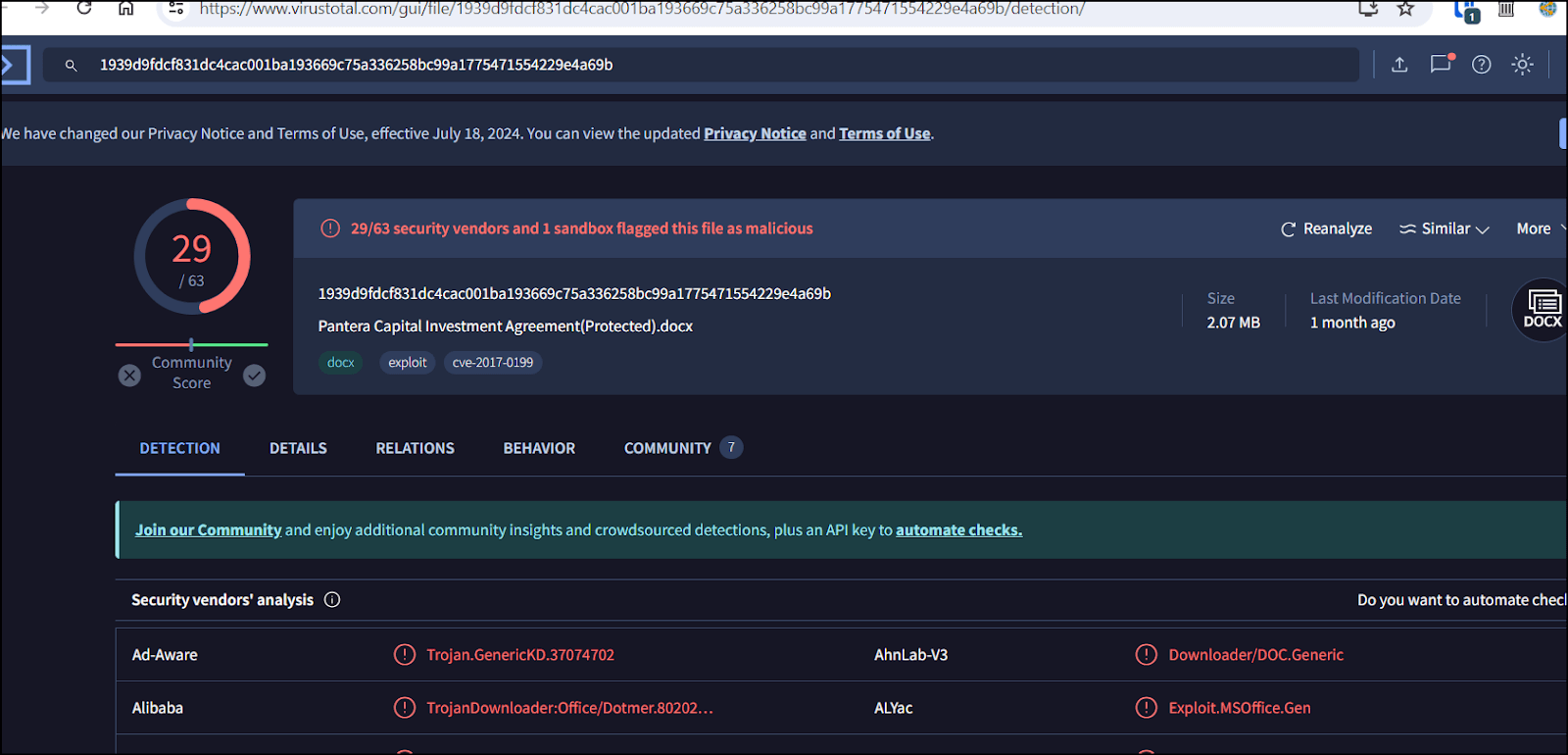Click the cve-2017-0199 tag
The width and height of the screenshot is (1568, 755).
pos(493,363)
